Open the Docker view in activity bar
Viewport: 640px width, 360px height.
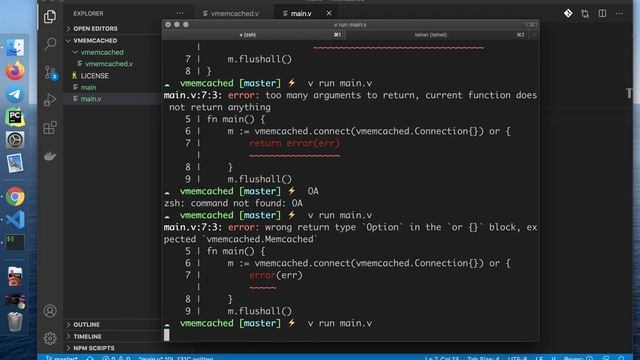[50, 156]
